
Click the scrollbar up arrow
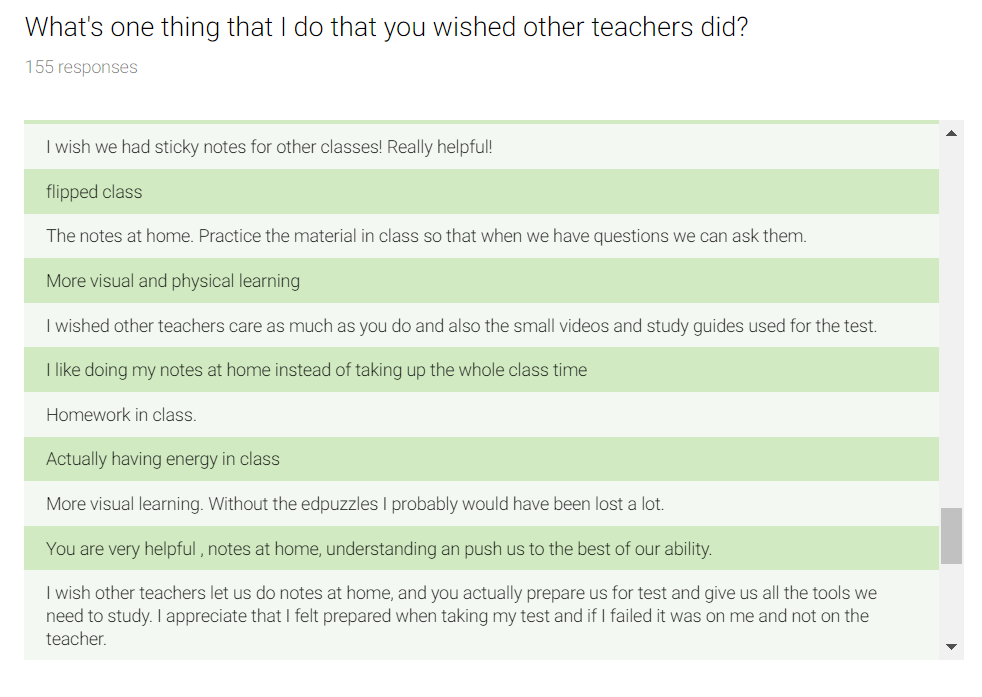click(x=951, y=133)
